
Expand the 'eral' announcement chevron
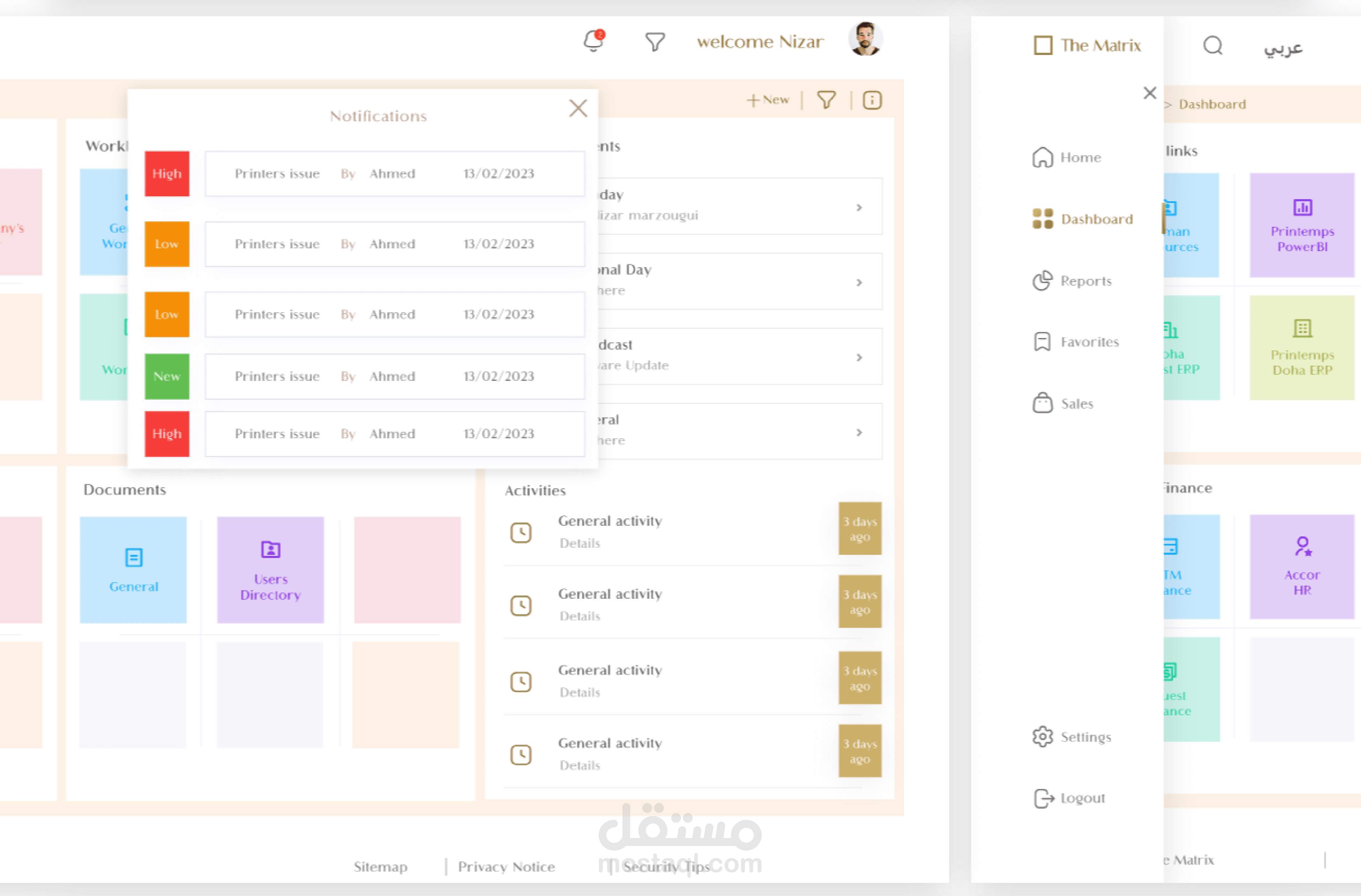click(859, 432)
